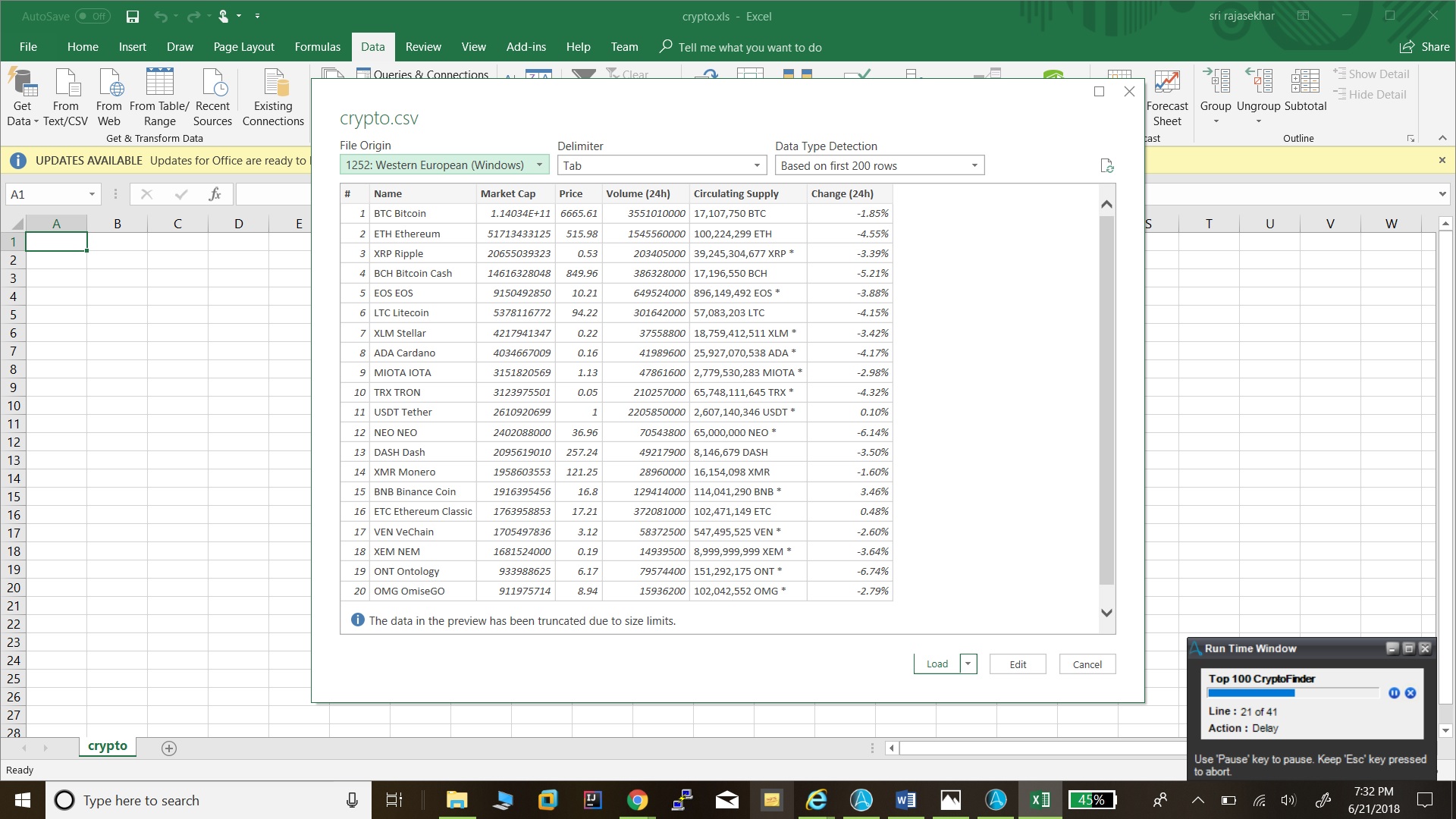Switch to the Formulas ribbon tab
The image size is (1456, 819).
point(317,47)
